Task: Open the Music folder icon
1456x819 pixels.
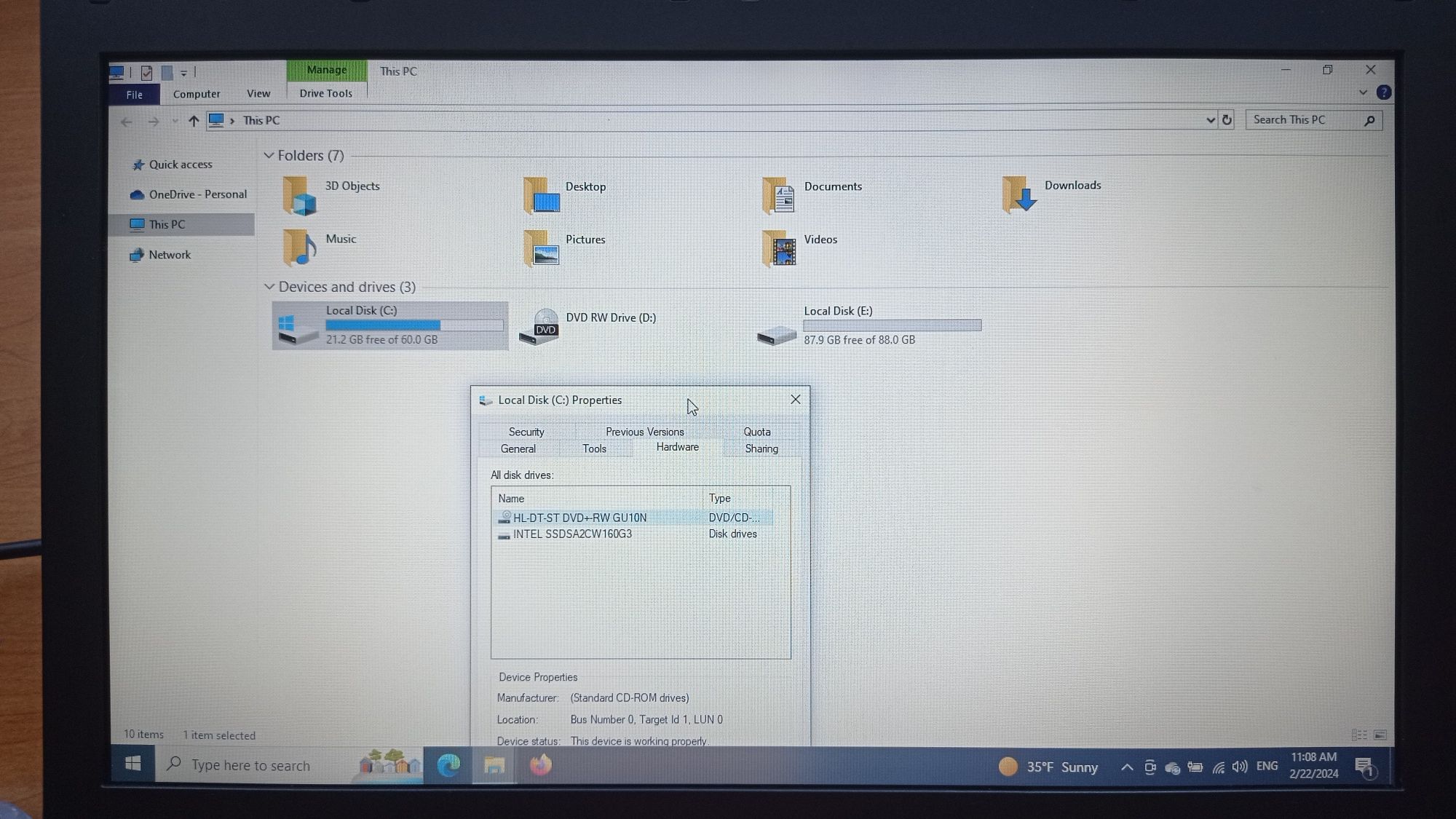Action: tap(299, 248)
